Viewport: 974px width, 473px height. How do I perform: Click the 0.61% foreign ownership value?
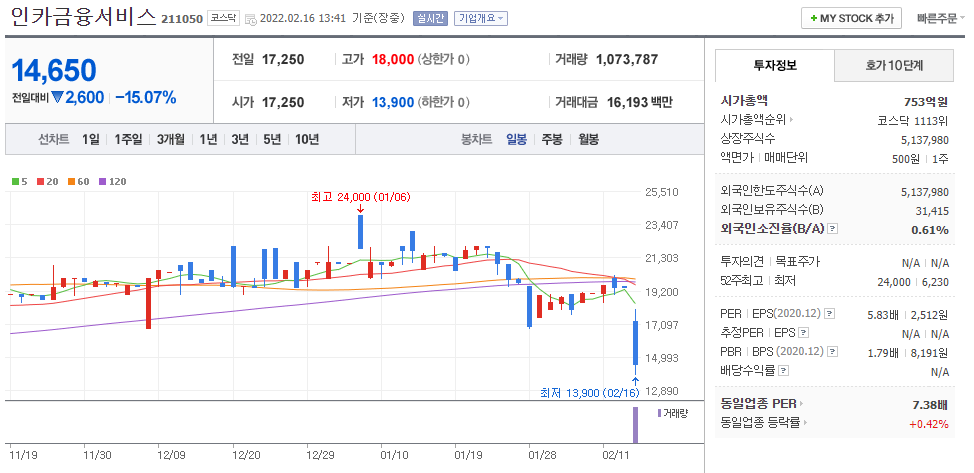[930, 230]
